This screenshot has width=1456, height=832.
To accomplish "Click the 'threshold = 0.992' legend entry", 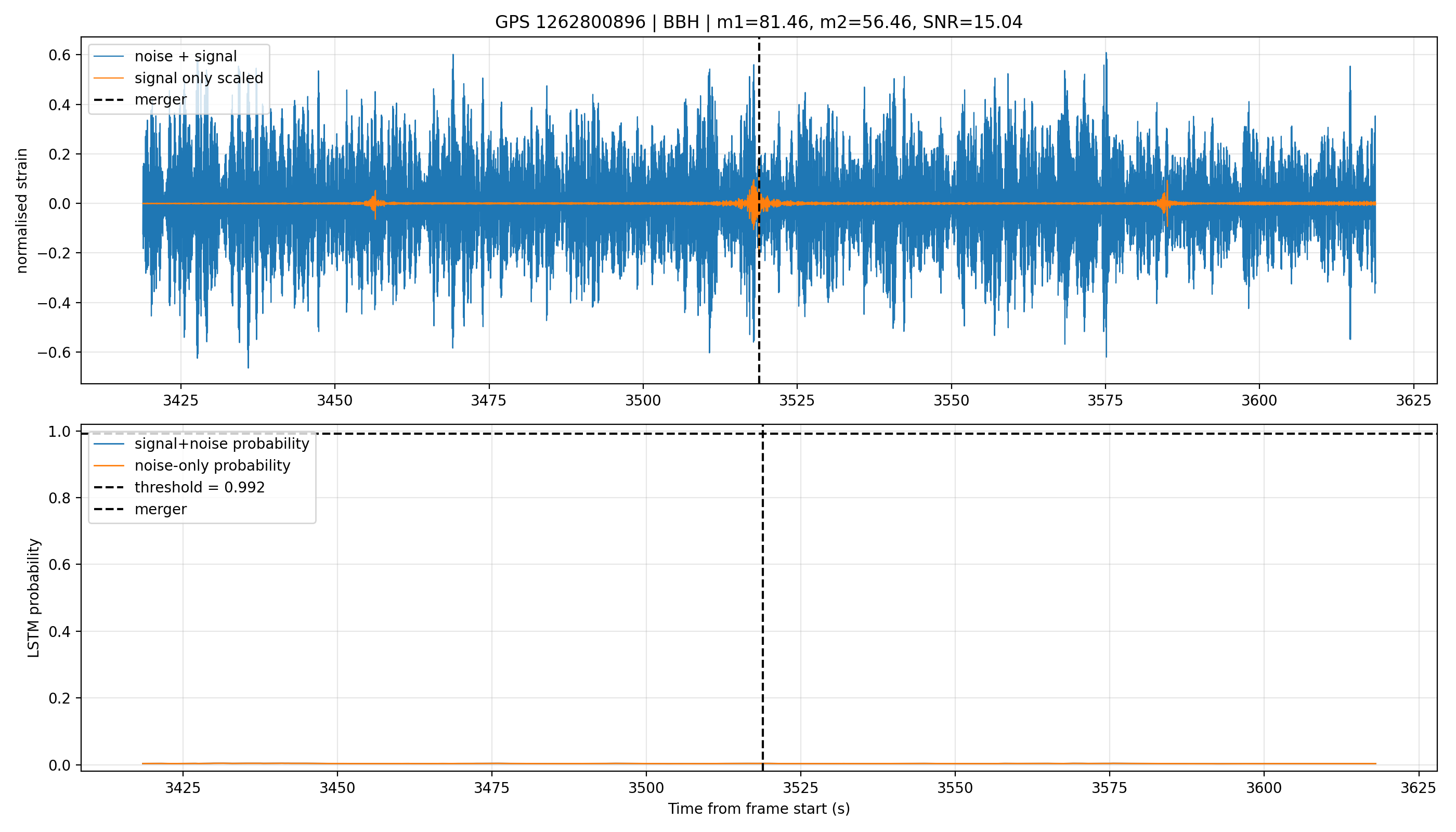I will [x=179, y=487].
